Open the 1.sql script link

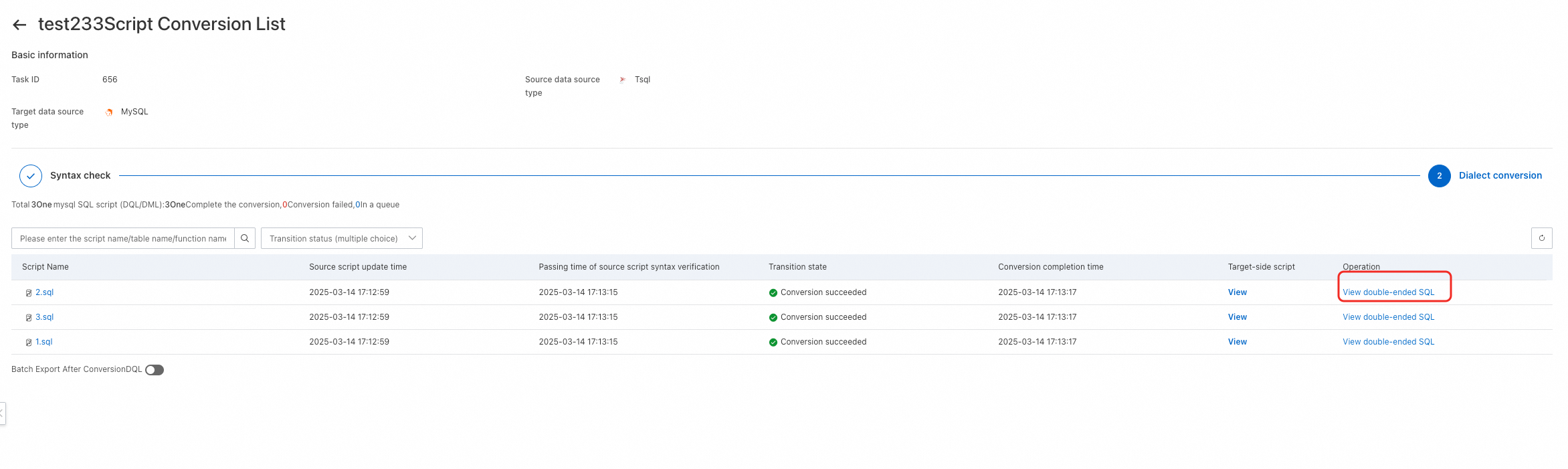click(44, 342)
